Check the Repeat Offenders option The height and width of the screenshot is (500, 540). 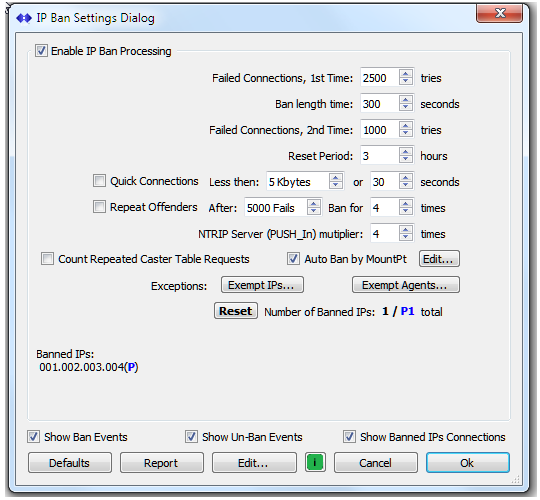pyautogui.click(x=99, y=207)
